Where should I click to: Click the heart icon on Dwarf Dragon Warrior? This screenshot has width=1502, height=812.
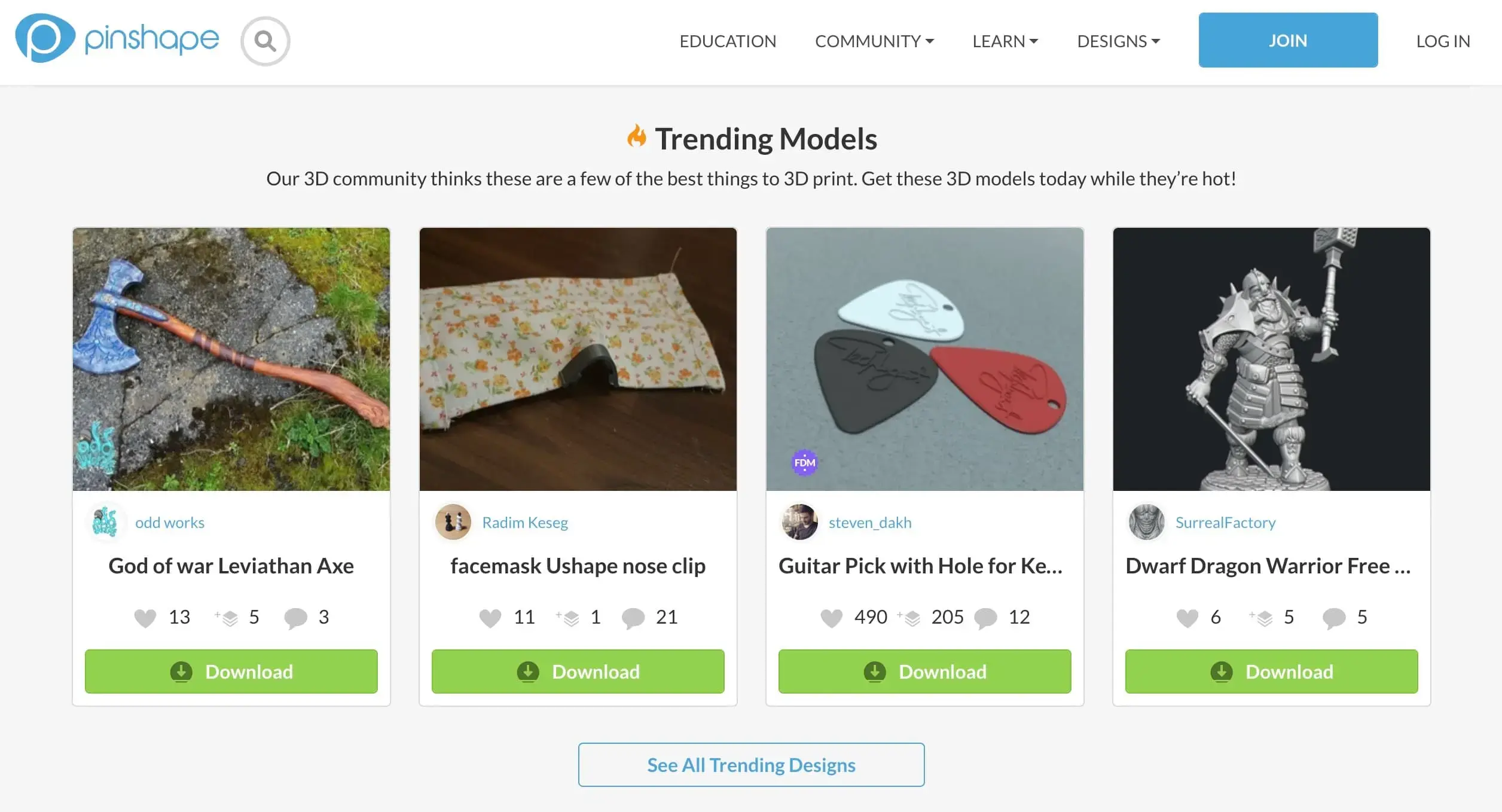coord(1187,618)
